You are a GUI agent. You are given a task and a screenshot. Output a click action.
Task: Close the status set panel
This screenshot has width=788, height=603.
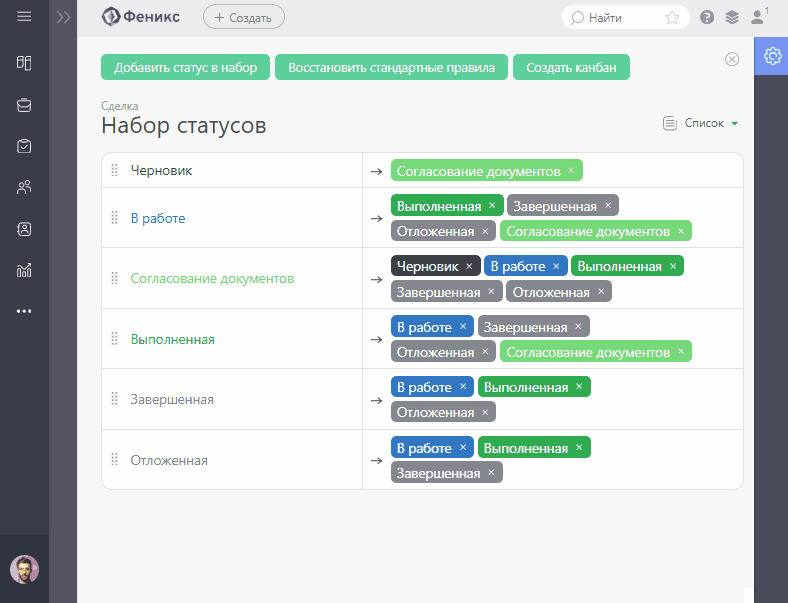tap(732, 59)
